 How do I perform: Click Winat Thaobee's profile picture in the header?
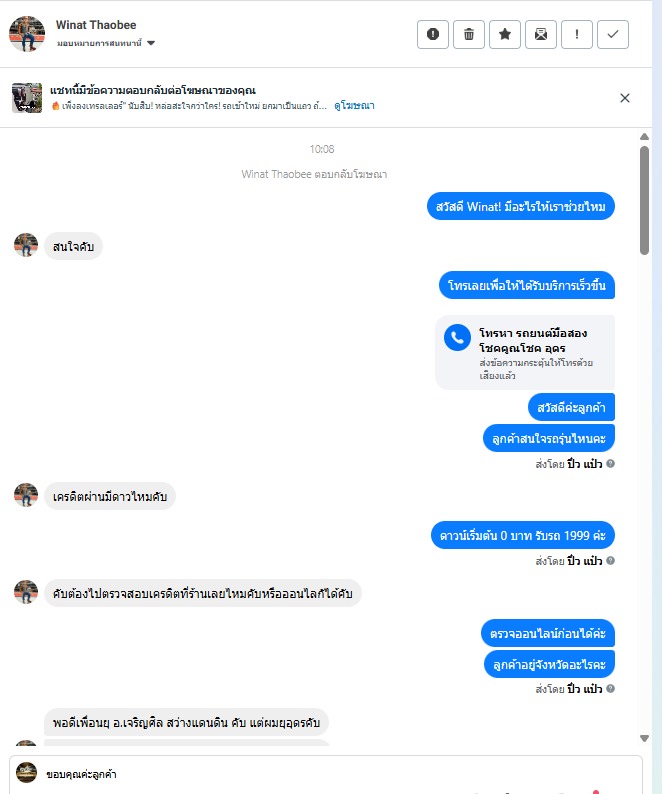click(x=27, y=34)
